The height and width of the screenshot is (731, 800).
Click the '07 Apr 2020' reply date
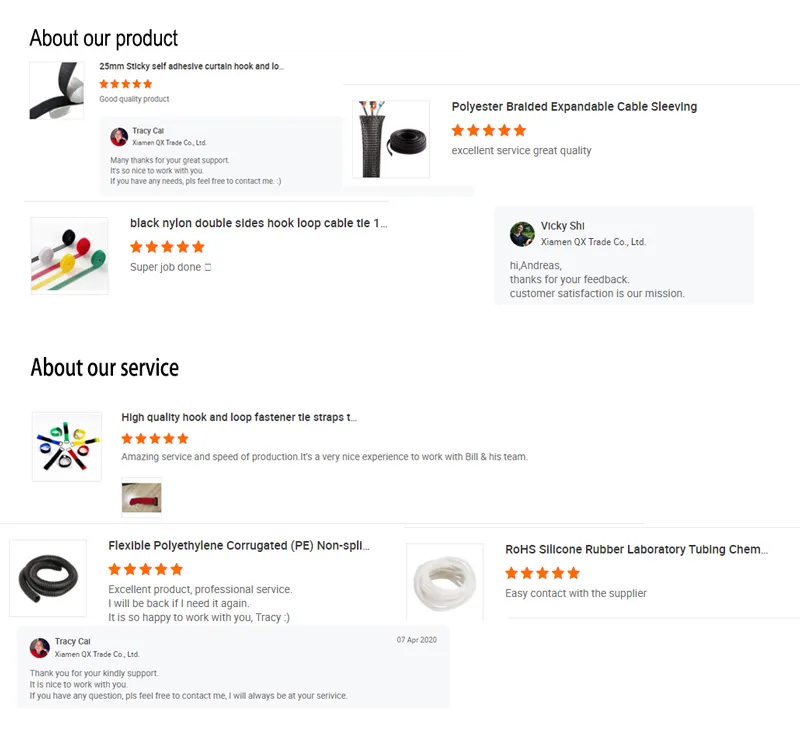tap(416, 640)
